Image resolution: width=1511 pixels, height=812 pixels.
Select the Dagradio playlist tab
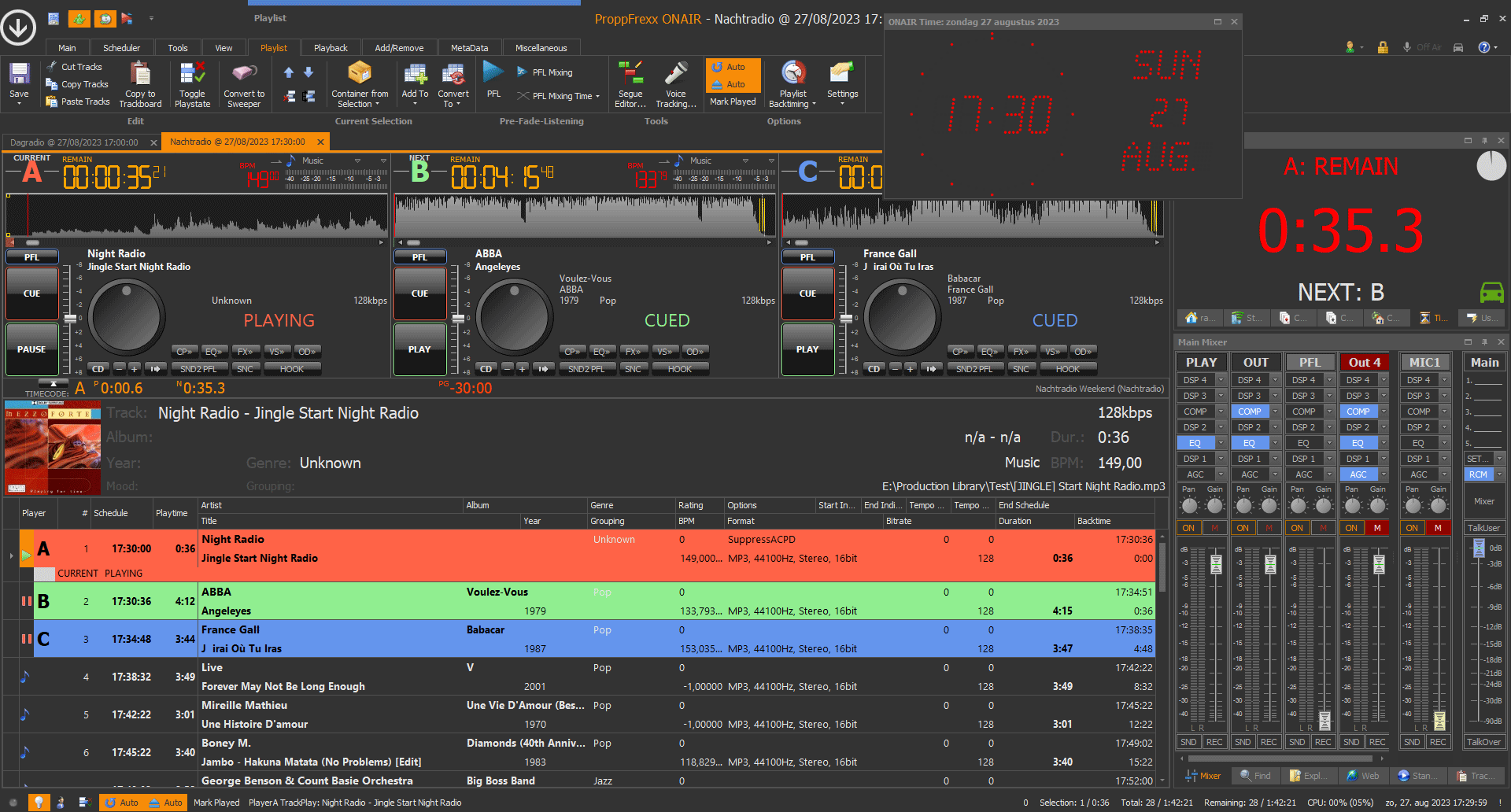[74, 142]
